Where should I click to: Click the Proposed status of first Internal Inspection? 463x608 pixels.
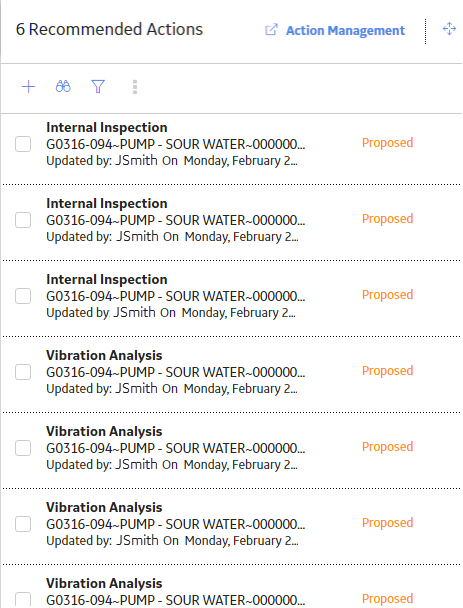click(x=387, y=143)
